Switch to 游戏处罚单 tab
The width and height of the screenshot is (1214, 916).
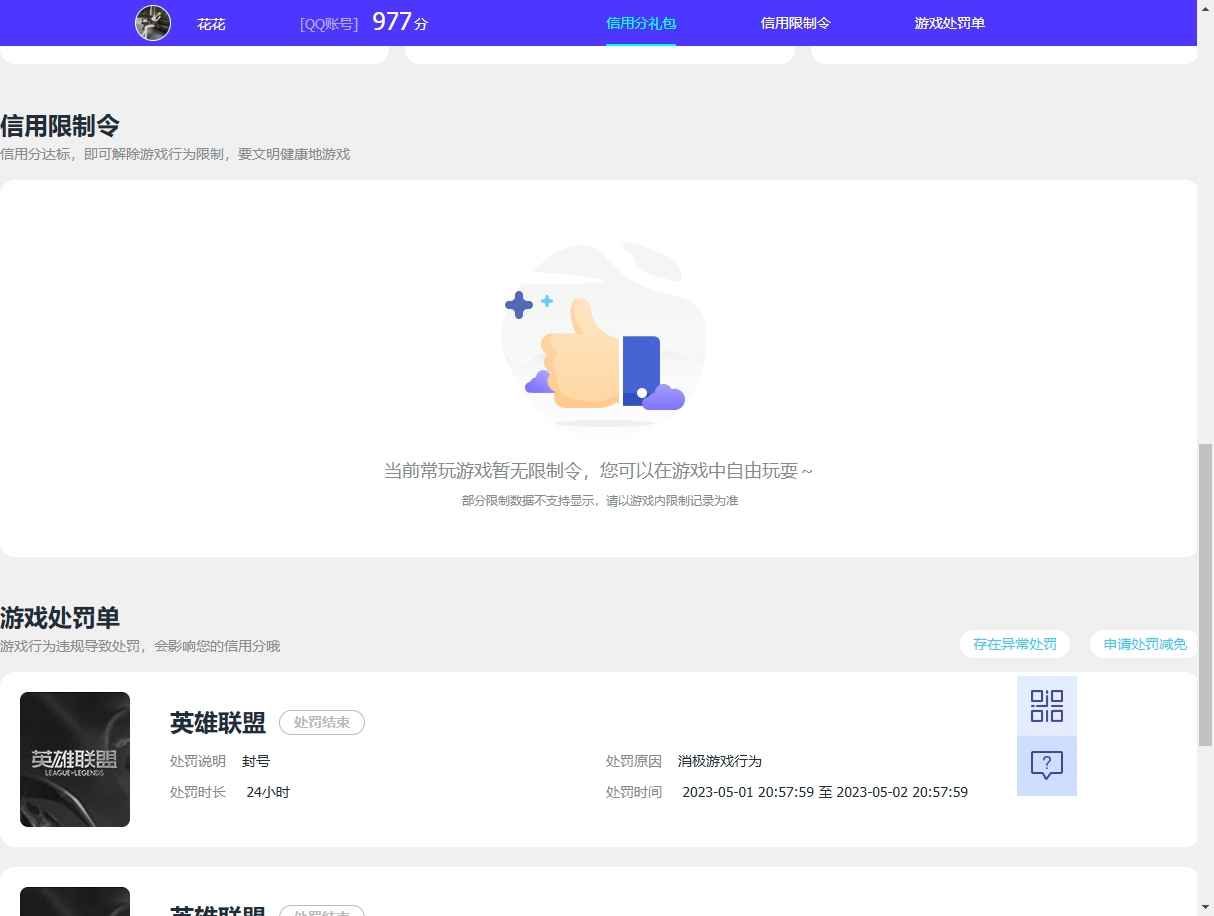950,23
